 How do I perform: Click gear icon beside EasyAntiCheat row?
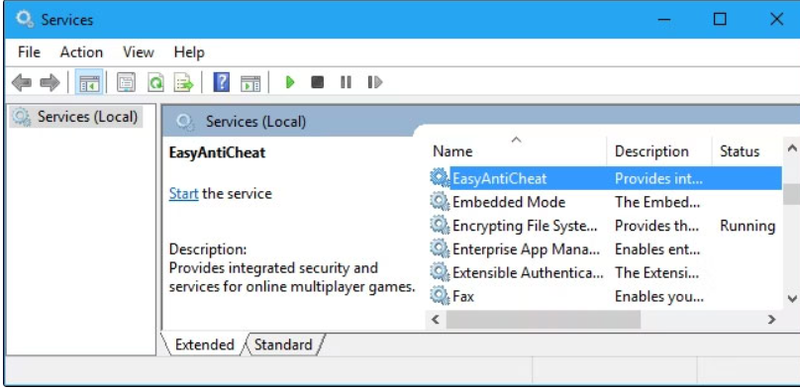click(439, 178)
